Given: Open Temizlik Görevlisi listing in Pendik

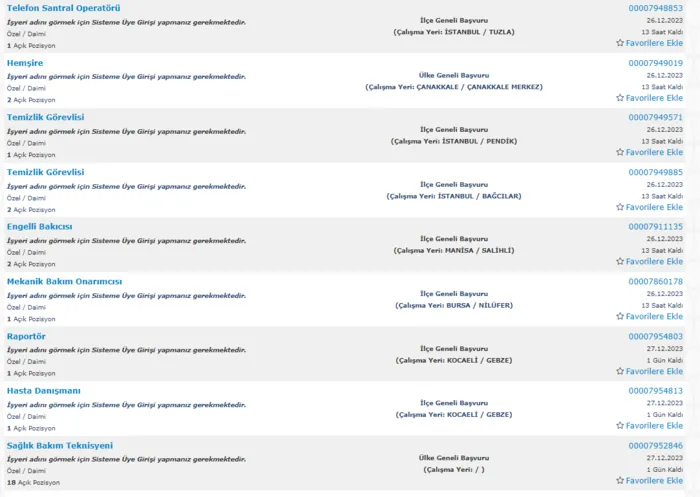Looking at the screenshot, I should (45, 117).
